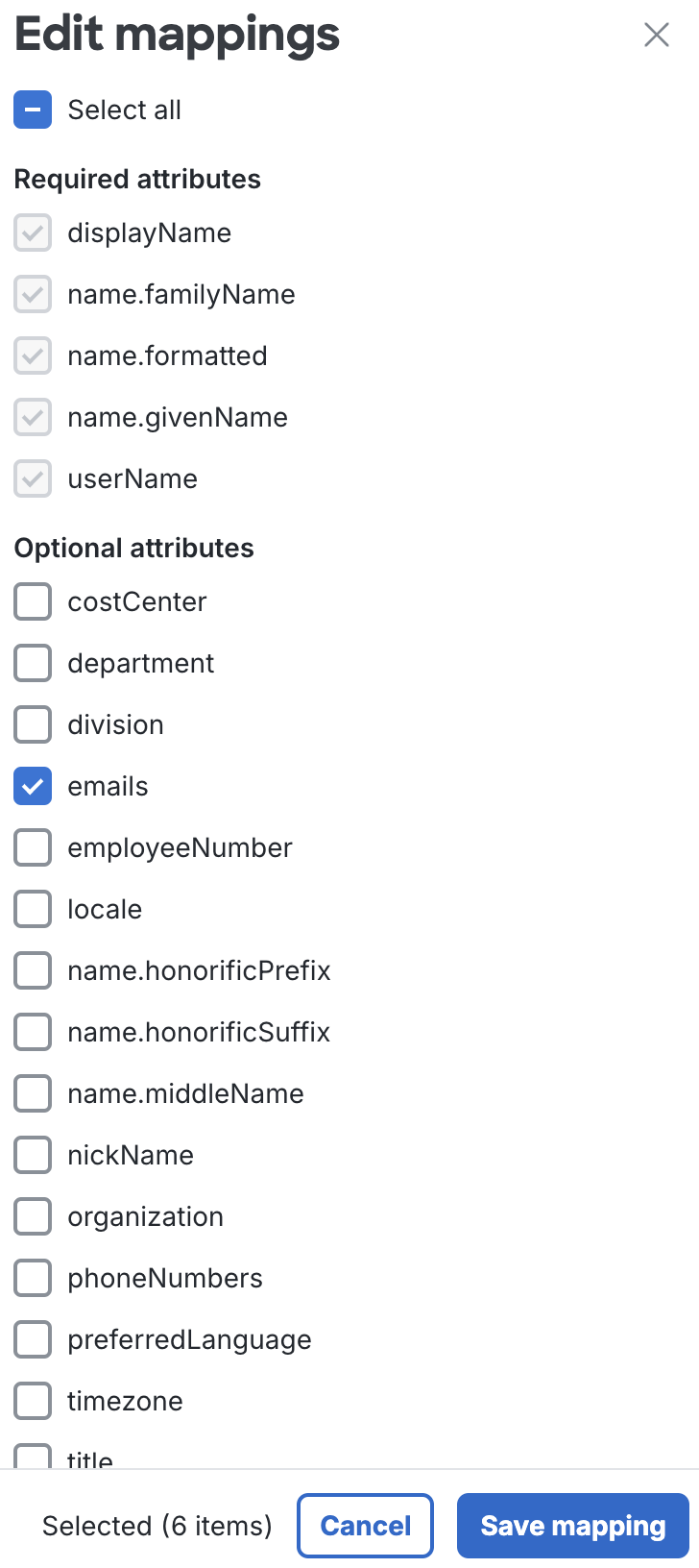Select the preferredLanguage checkbox
This screenshot has height=1568, width=699.
point(32,1339)
